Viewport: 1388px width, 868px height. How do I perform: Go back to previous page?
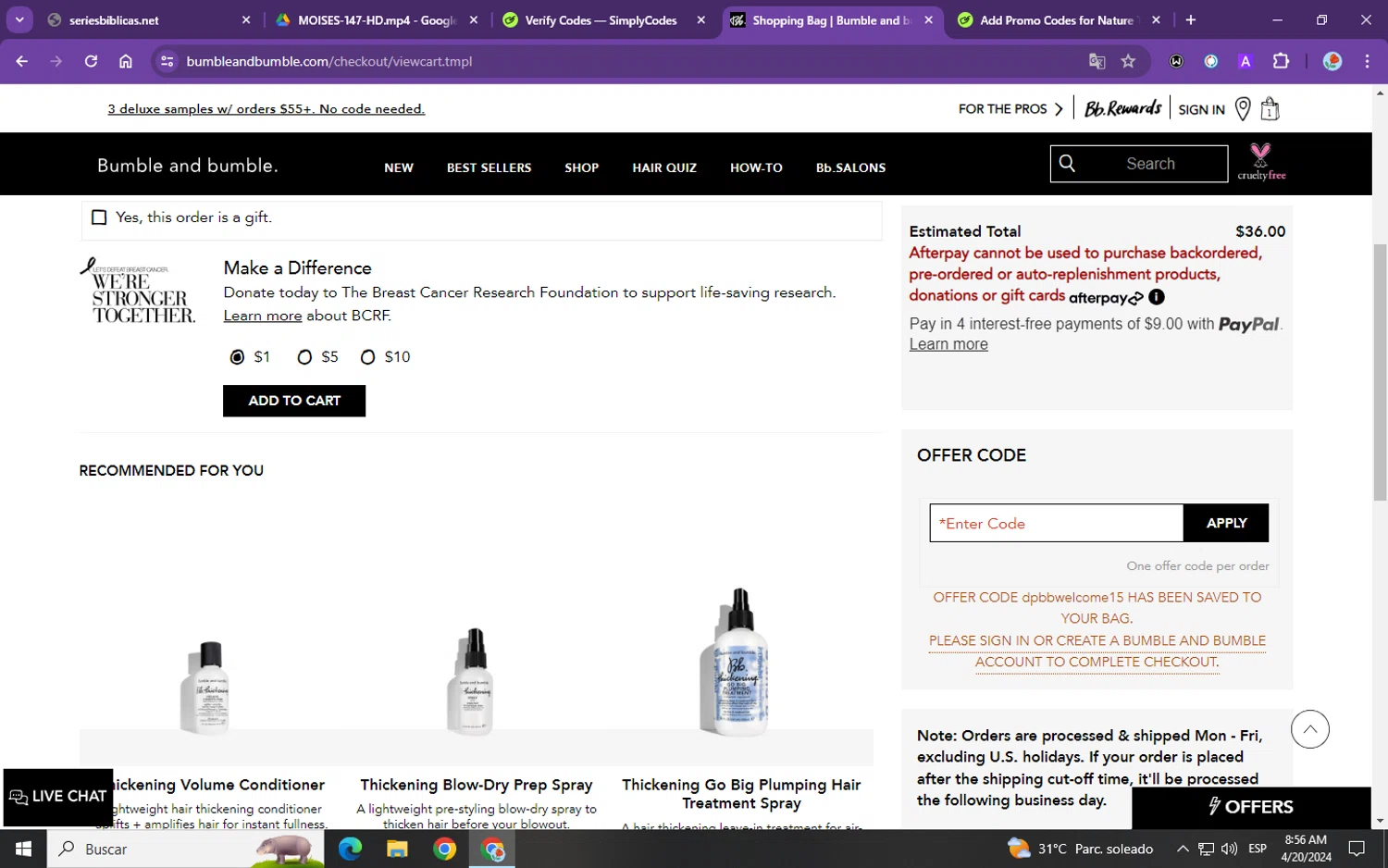coord(22,61)
